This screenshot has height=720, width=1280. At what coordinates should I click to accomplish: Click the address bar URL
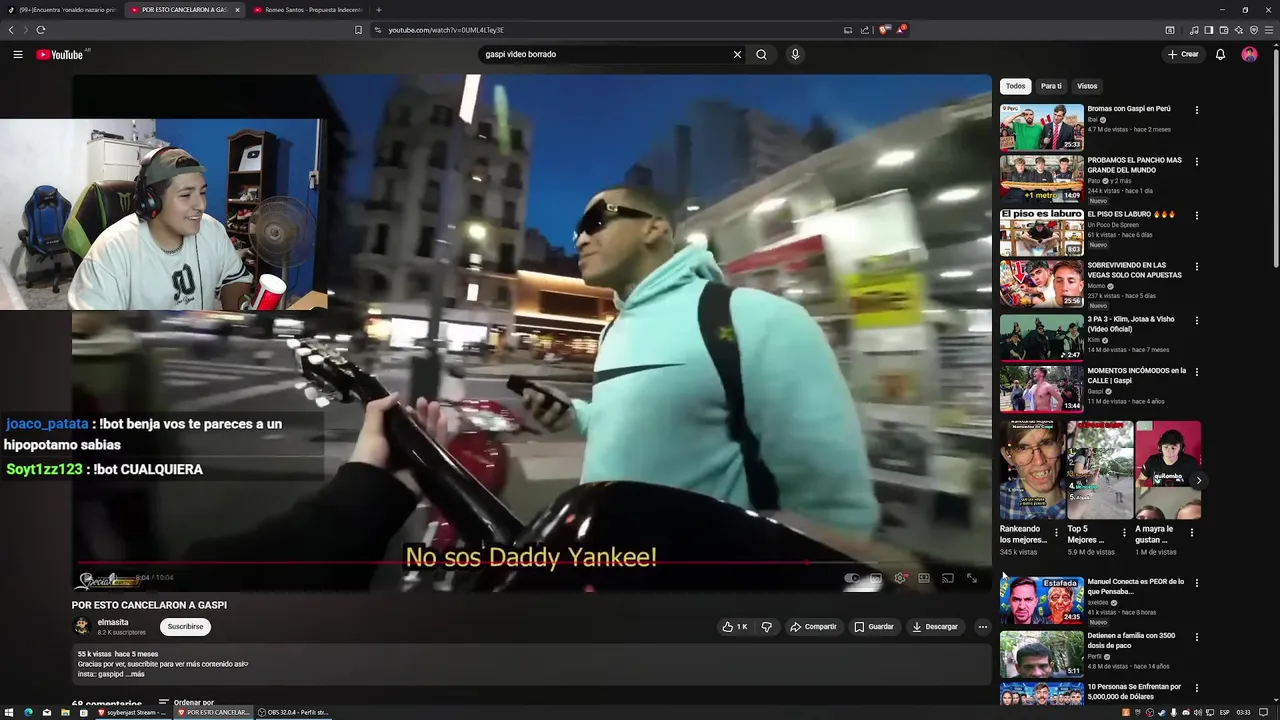pos(446,30)
